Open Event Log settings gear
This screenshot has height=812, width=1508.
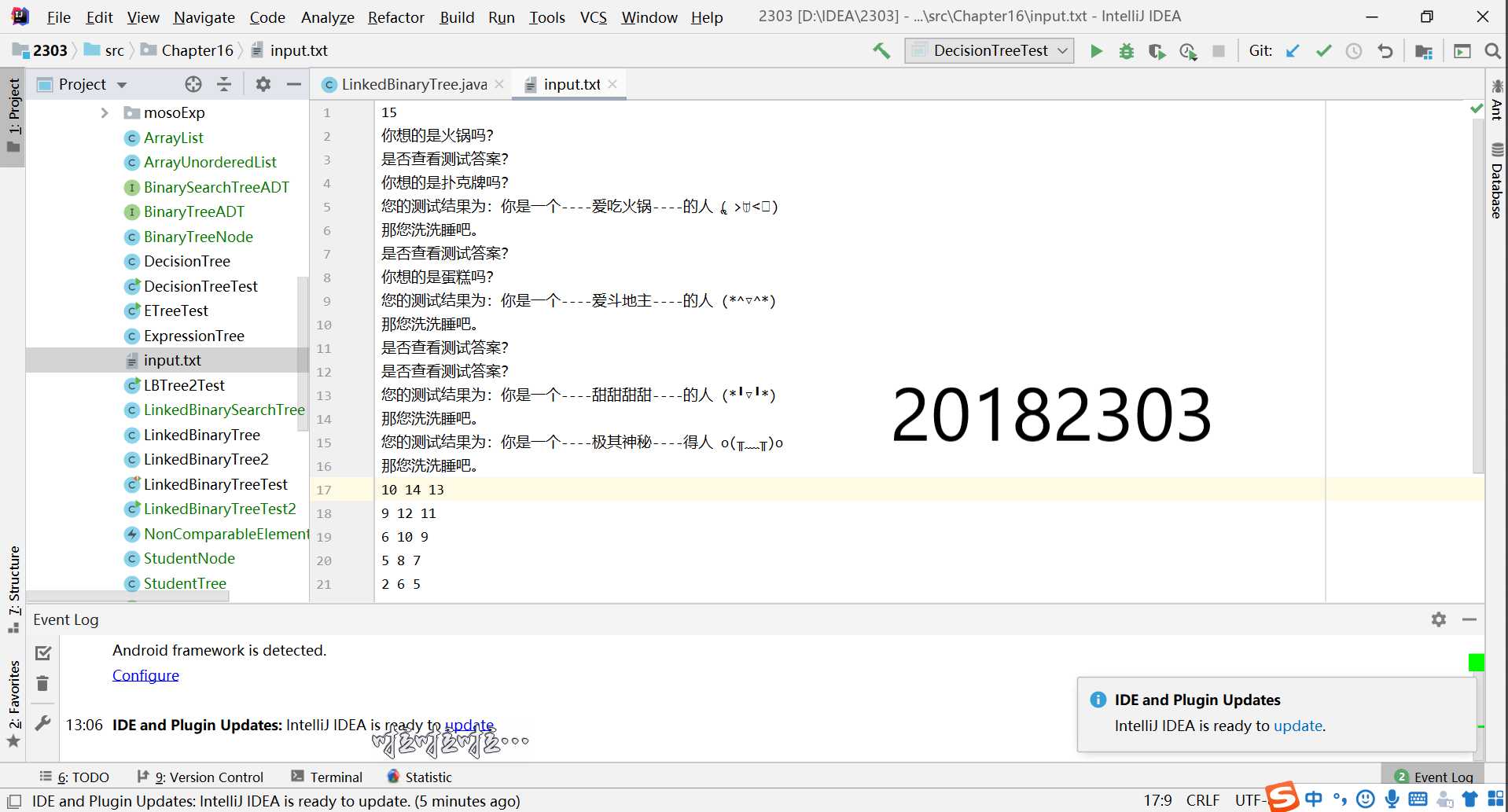1439,619
